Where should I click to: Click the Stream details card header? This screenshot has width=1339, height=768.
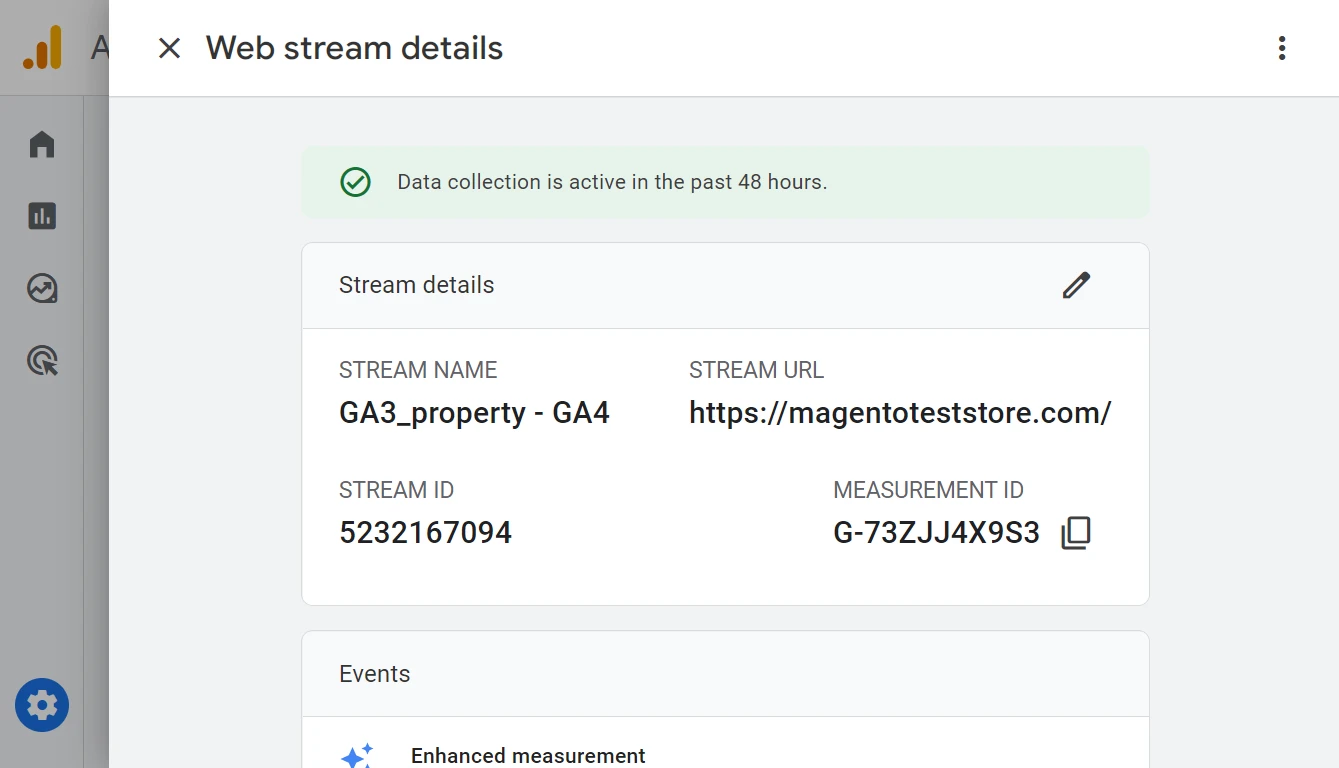(x=417, y=285)
